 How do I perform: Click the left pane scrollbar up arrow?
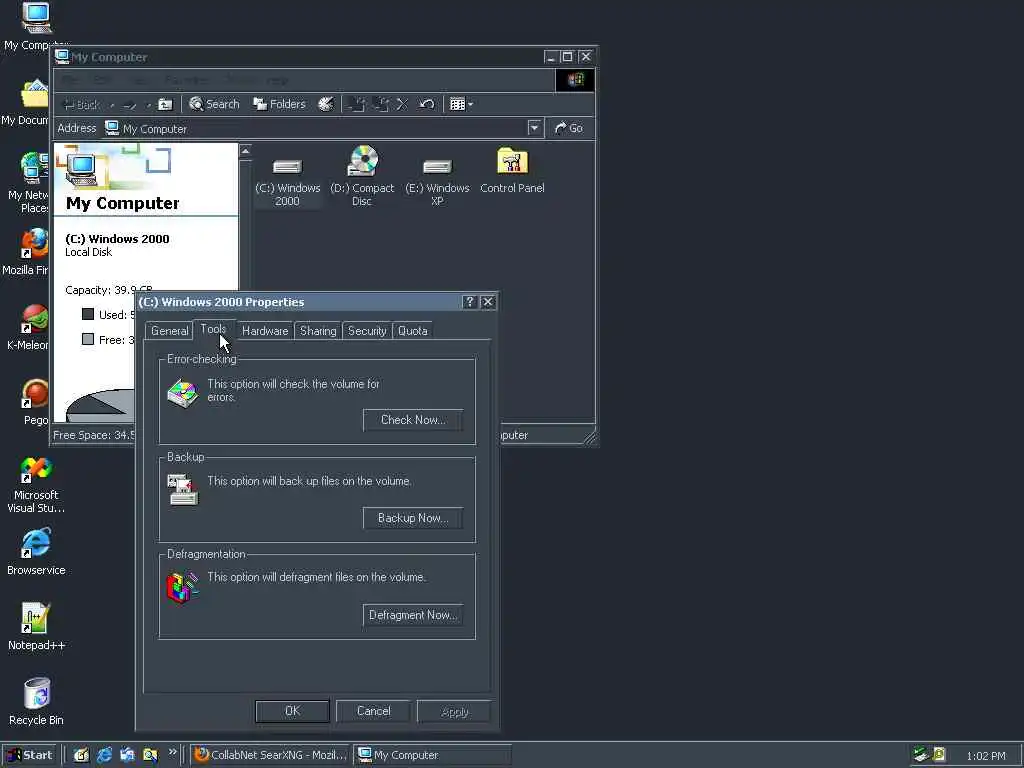pyautogui.click(x=246, y=152)
